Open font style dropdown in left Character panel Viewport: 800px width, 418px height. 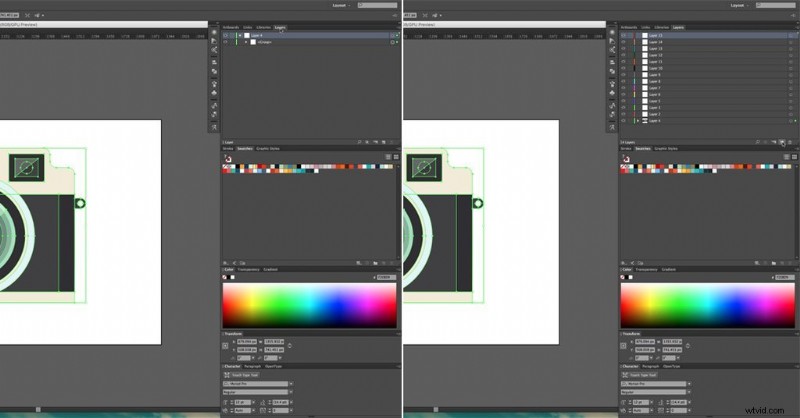[291, 392]
